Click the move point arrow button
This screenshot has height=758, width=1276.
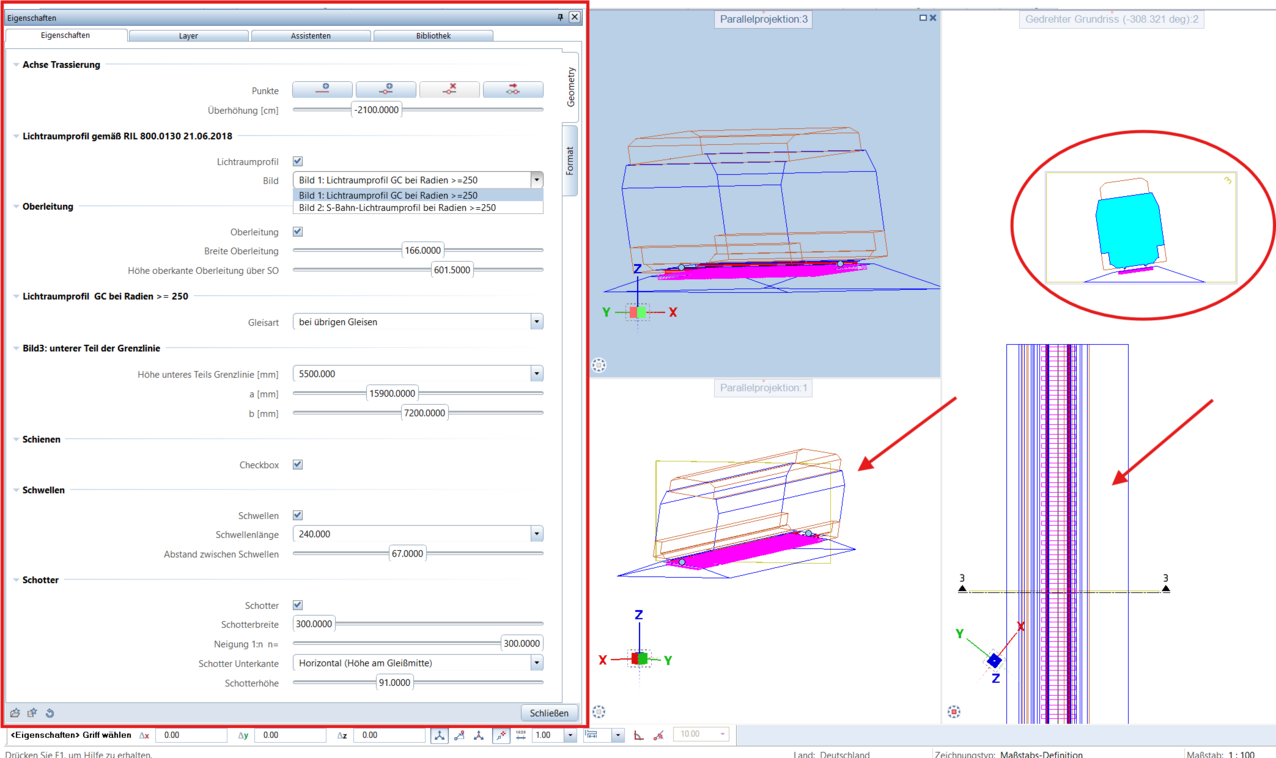(512, 90)
